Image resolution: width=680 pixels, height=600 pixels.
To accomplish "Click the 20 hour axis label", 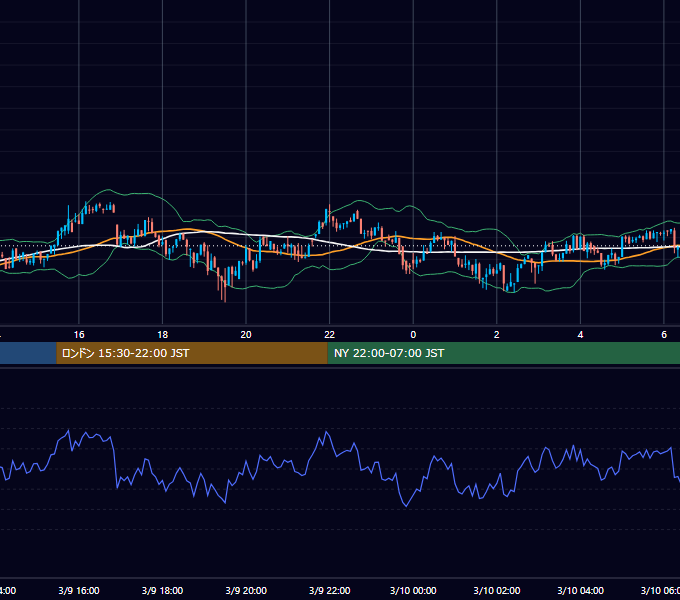I will (x=246, y=335).
